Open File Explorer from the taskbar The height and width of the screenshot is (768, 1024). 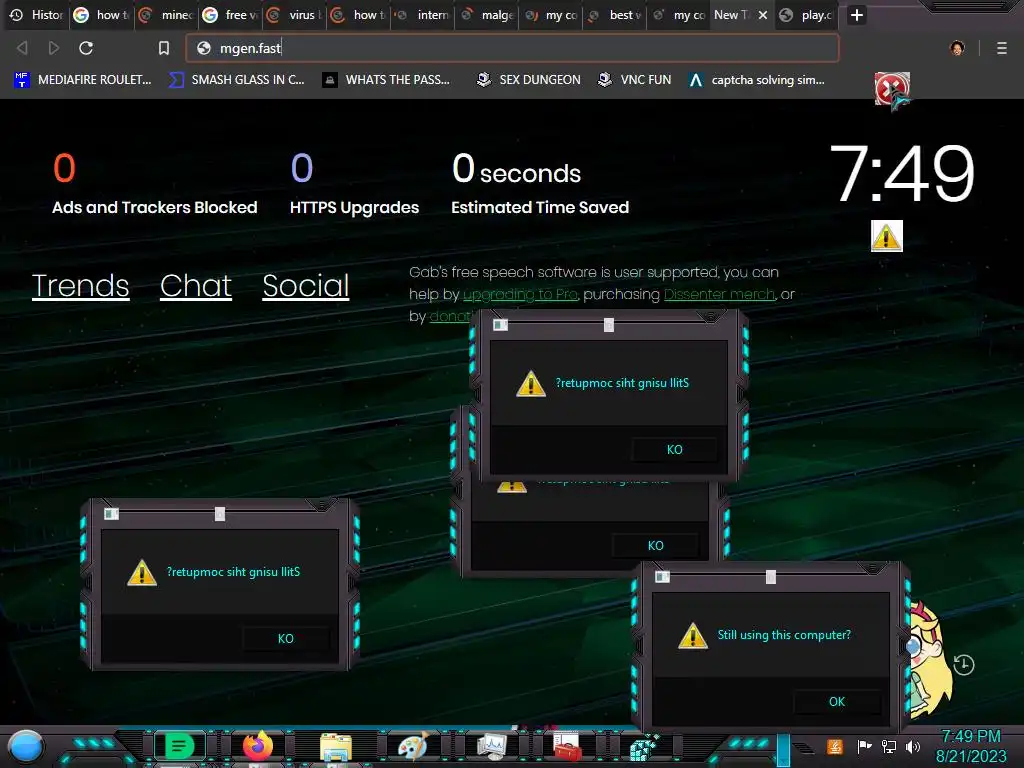pos(336,747)
